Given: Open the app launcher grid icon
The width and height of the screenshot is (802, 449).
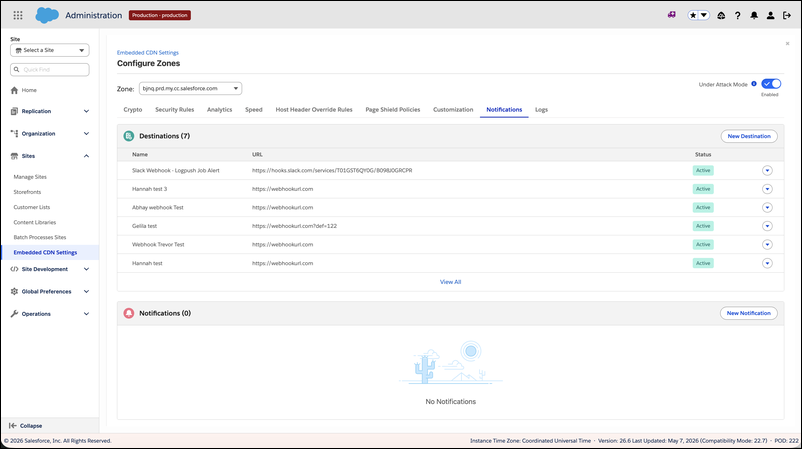Looking at the screenshot, I should point(18,15).
